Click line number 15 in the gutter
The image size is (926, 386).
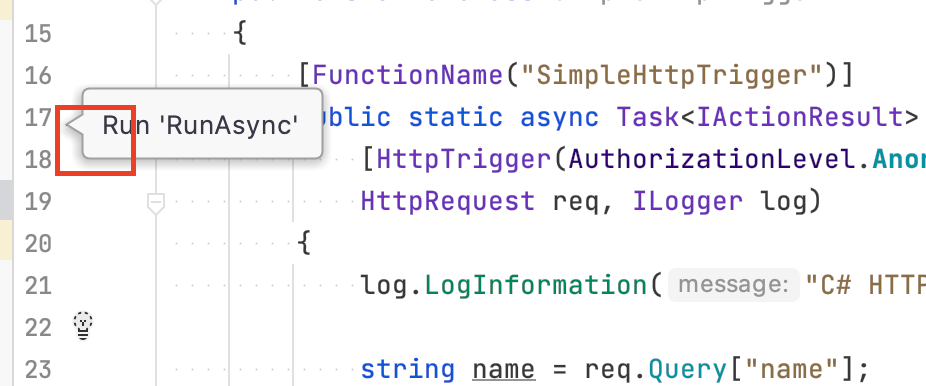tap(38, 33)
